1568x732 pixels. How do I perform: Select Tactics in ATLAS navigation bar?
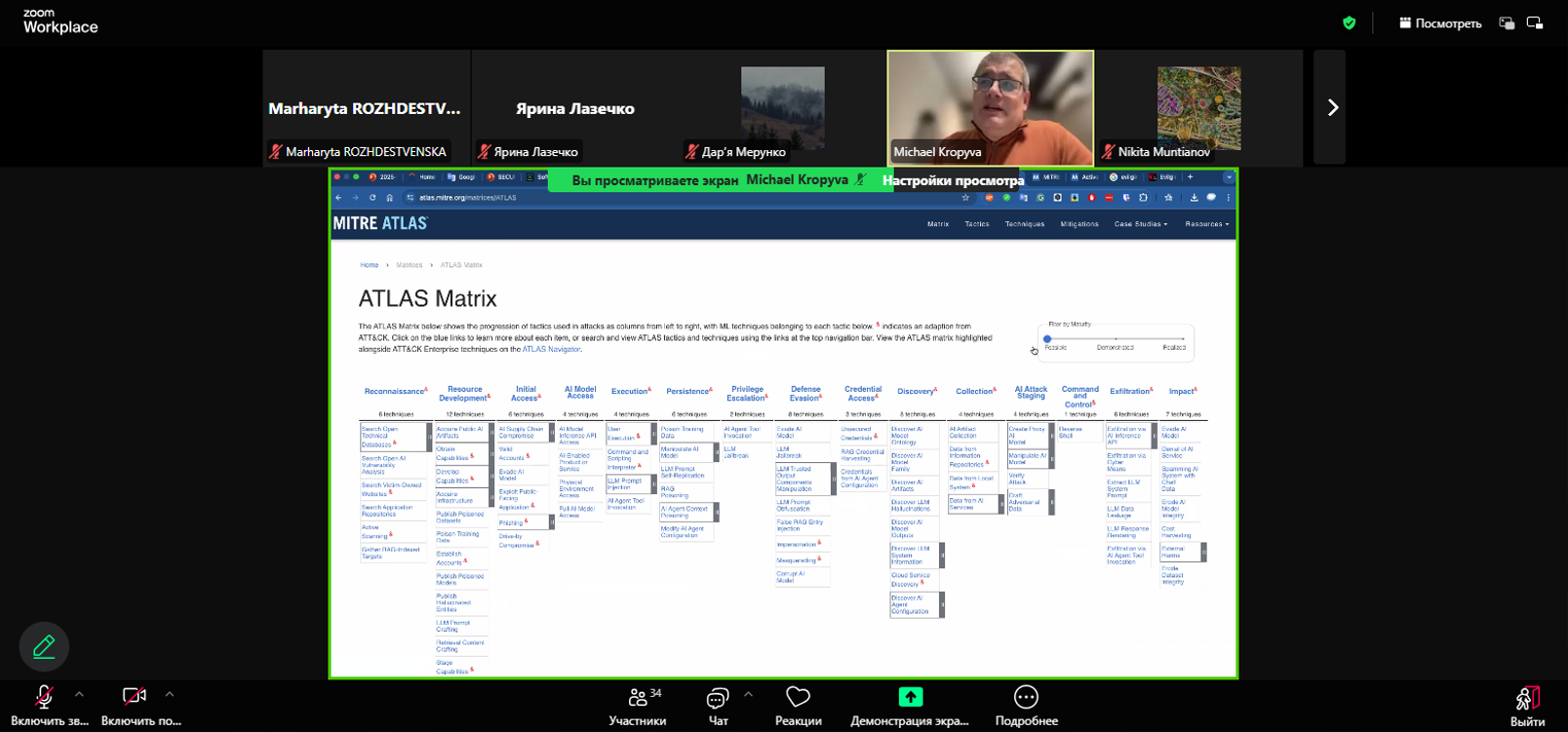[x=977, y=224]
